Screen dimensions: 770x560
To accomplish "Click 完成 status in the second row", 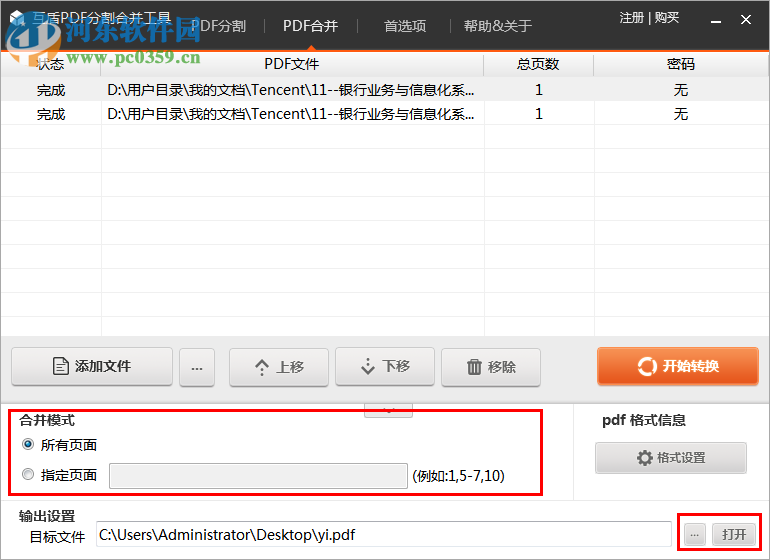I will click(51, 114).
